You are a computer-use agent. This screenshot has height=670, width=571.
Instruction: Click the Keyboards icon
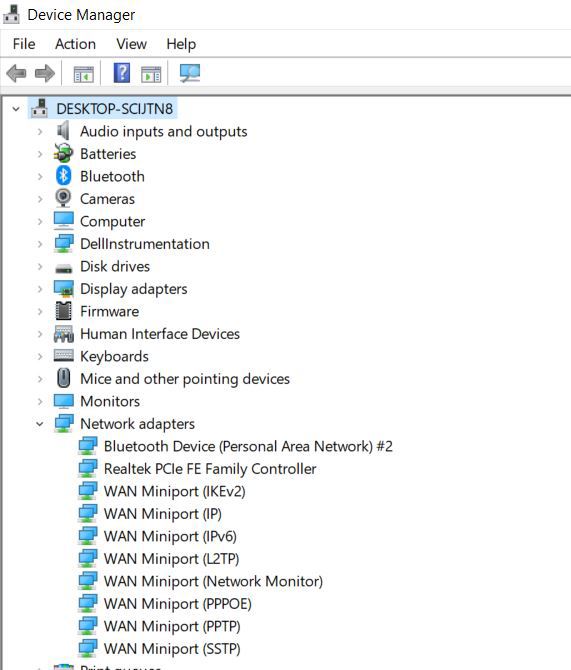pos(64,356)
